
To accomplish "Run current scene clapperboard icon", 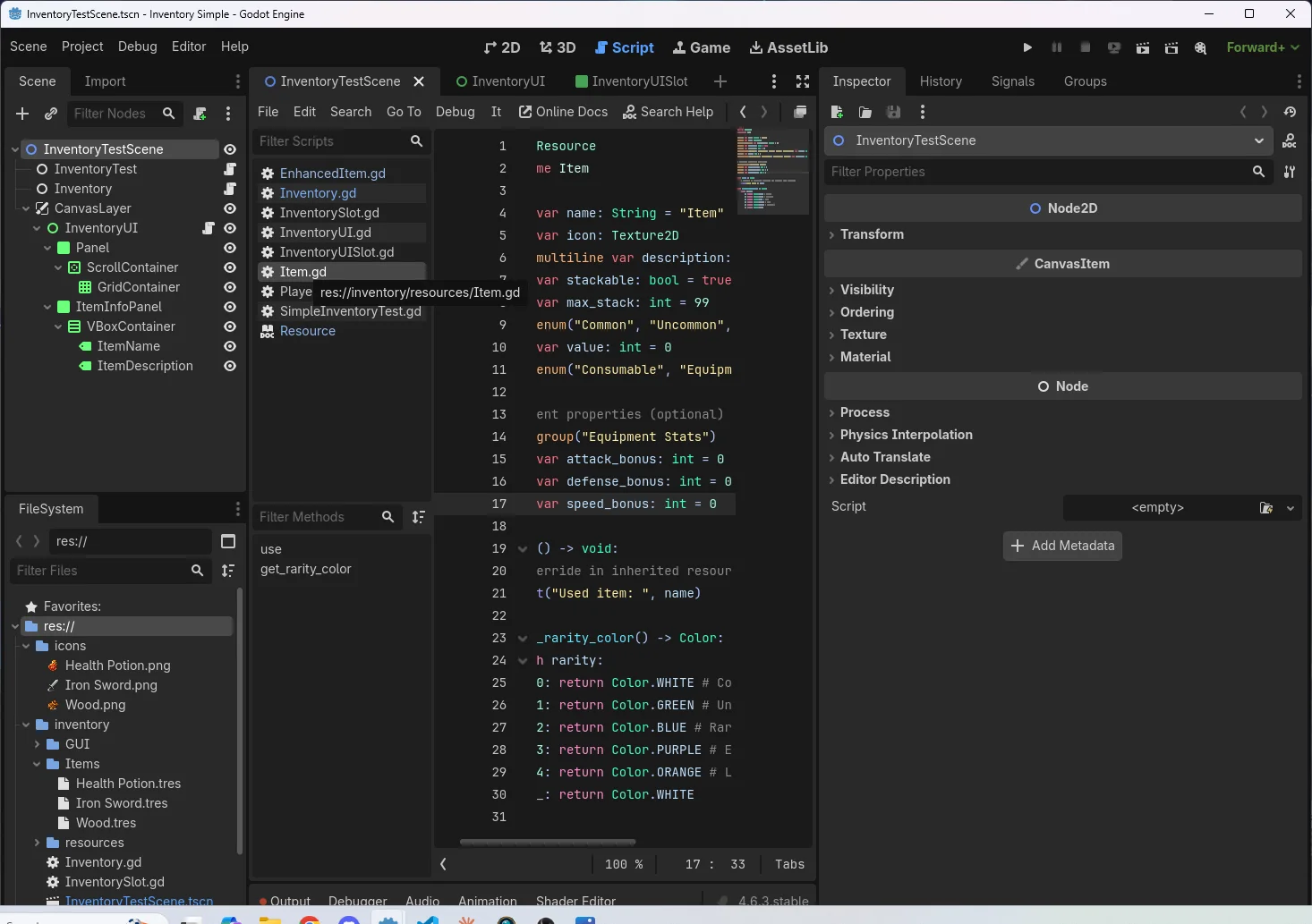I will [x=1142, y=47].
